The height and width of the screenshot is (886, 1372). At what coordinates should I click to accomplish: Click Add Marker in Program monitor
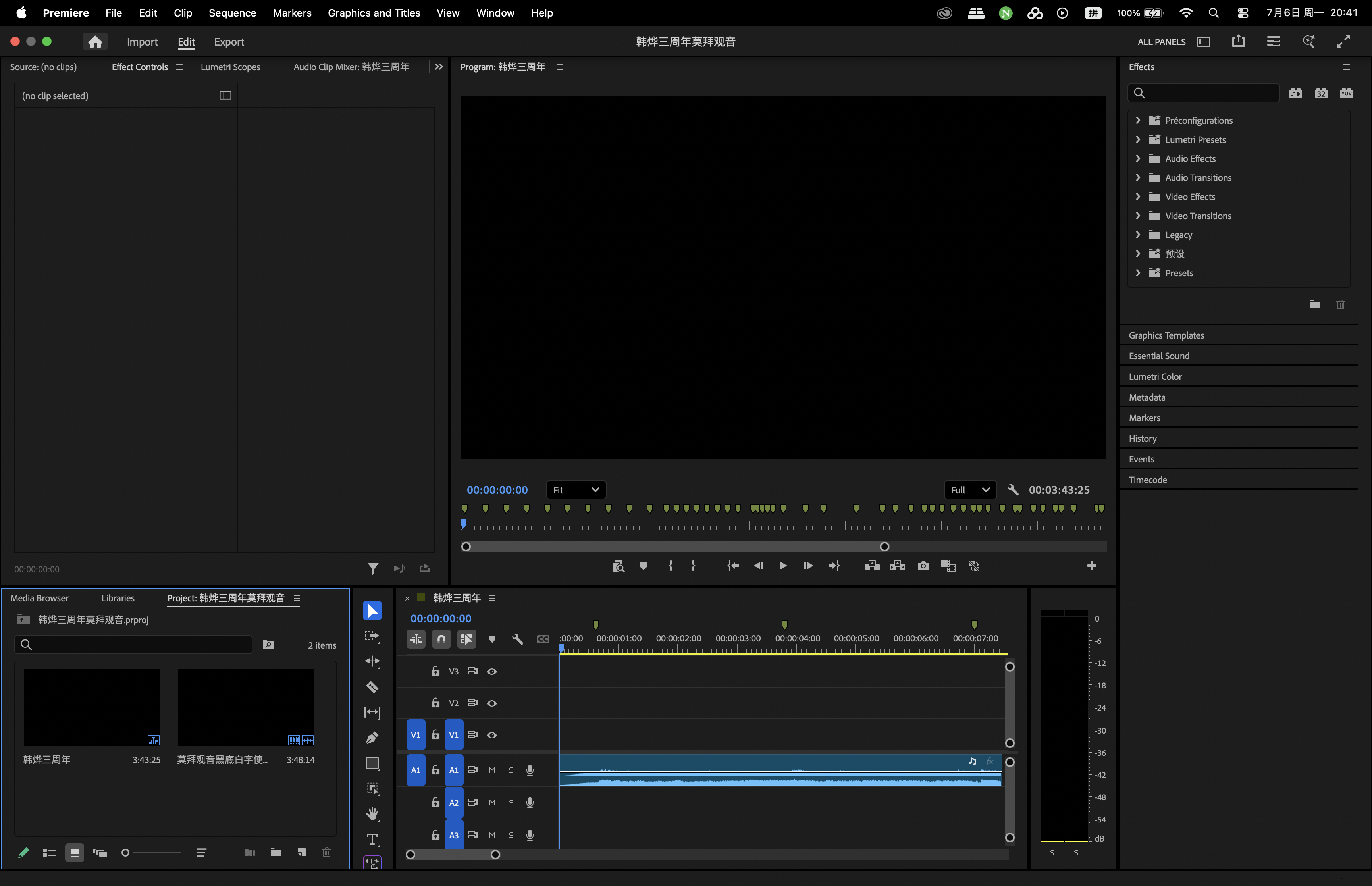(643, 566)
